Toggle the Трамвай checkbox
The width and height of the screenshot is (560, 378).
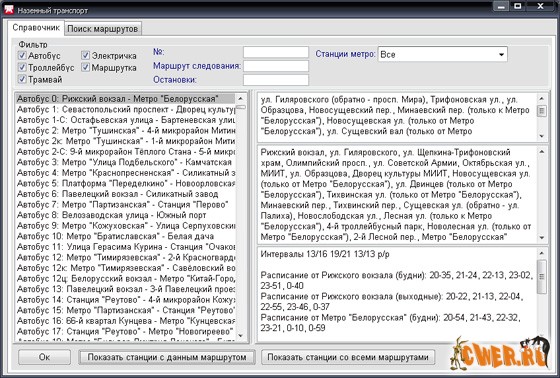(22, 79)
